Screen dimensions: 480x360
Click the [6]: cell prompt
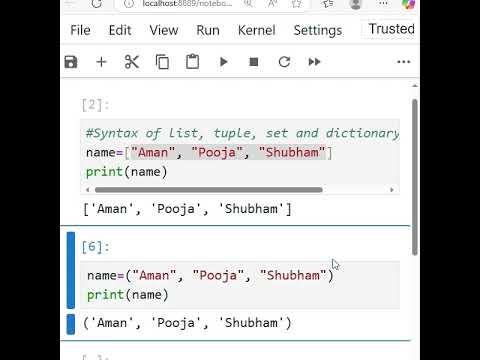pos(95,247)
